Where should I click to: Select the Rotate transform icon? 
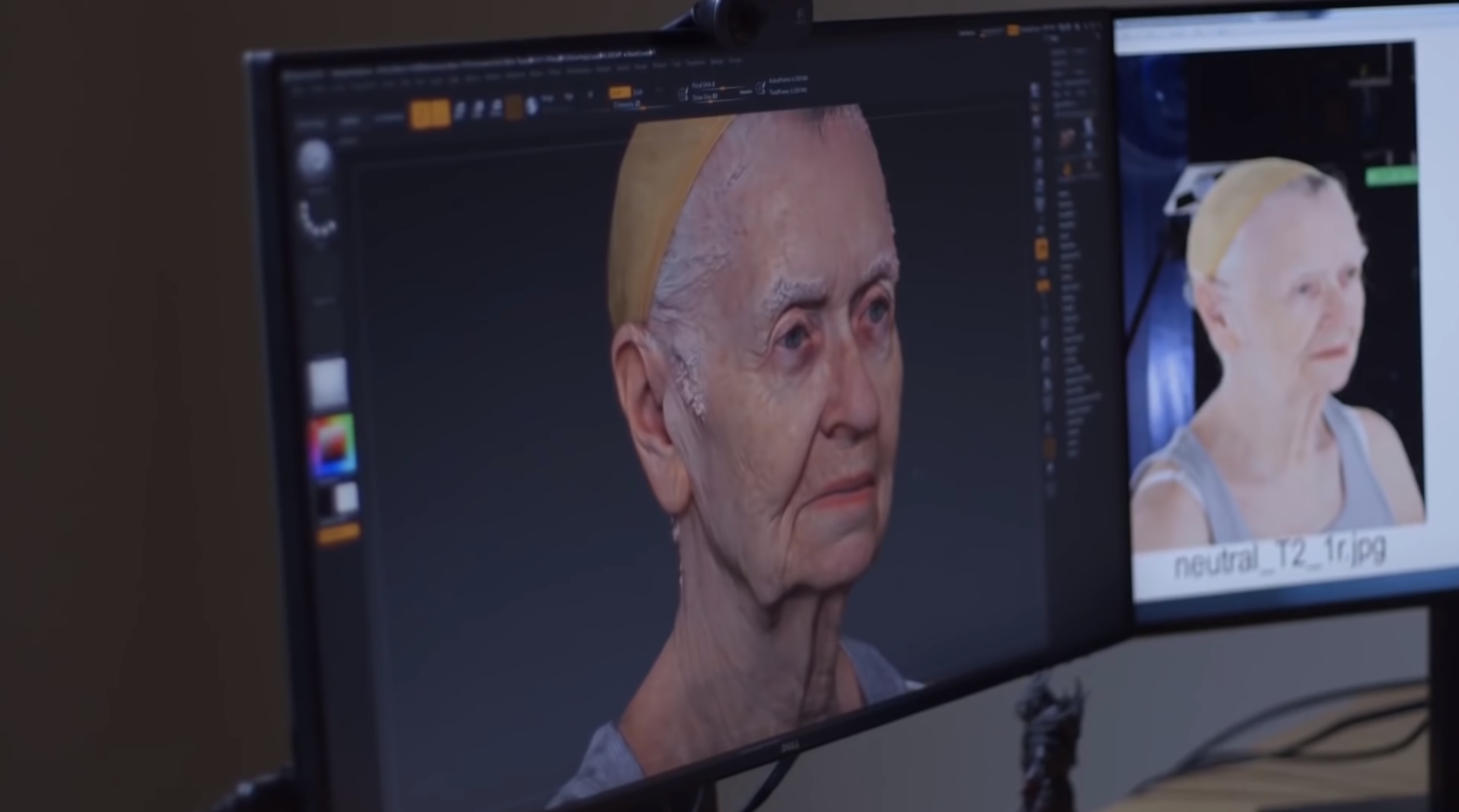pyautogui.click(x=497, y=107)
